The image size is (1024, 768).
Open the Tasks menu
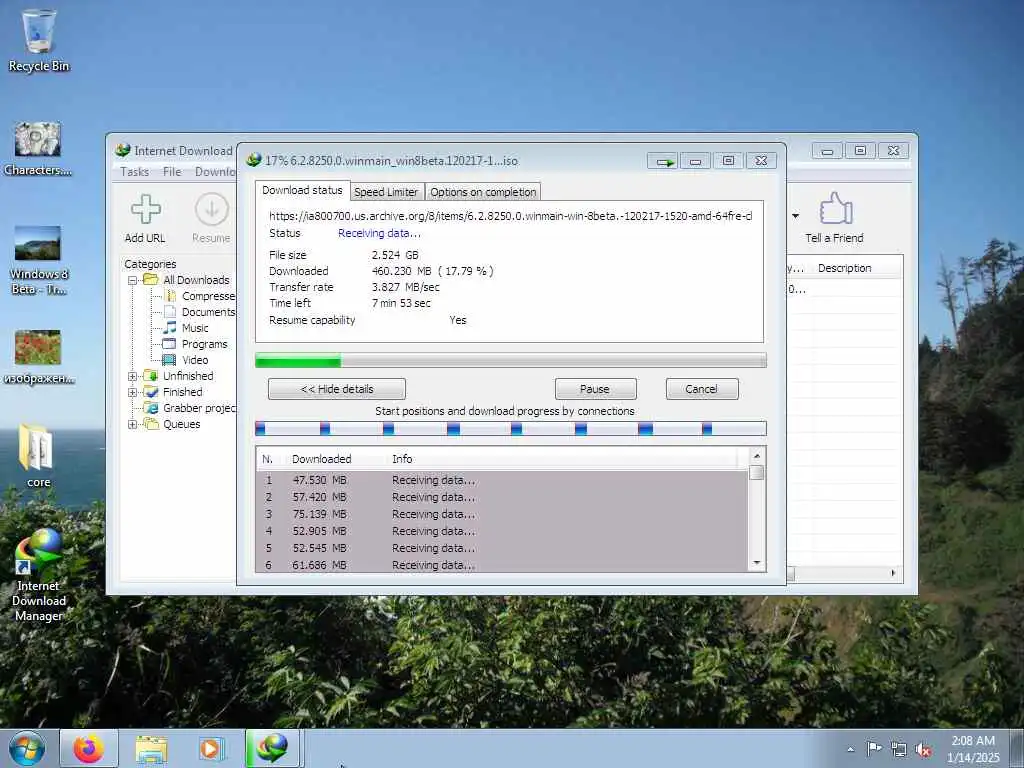click(x=135, y=172)
